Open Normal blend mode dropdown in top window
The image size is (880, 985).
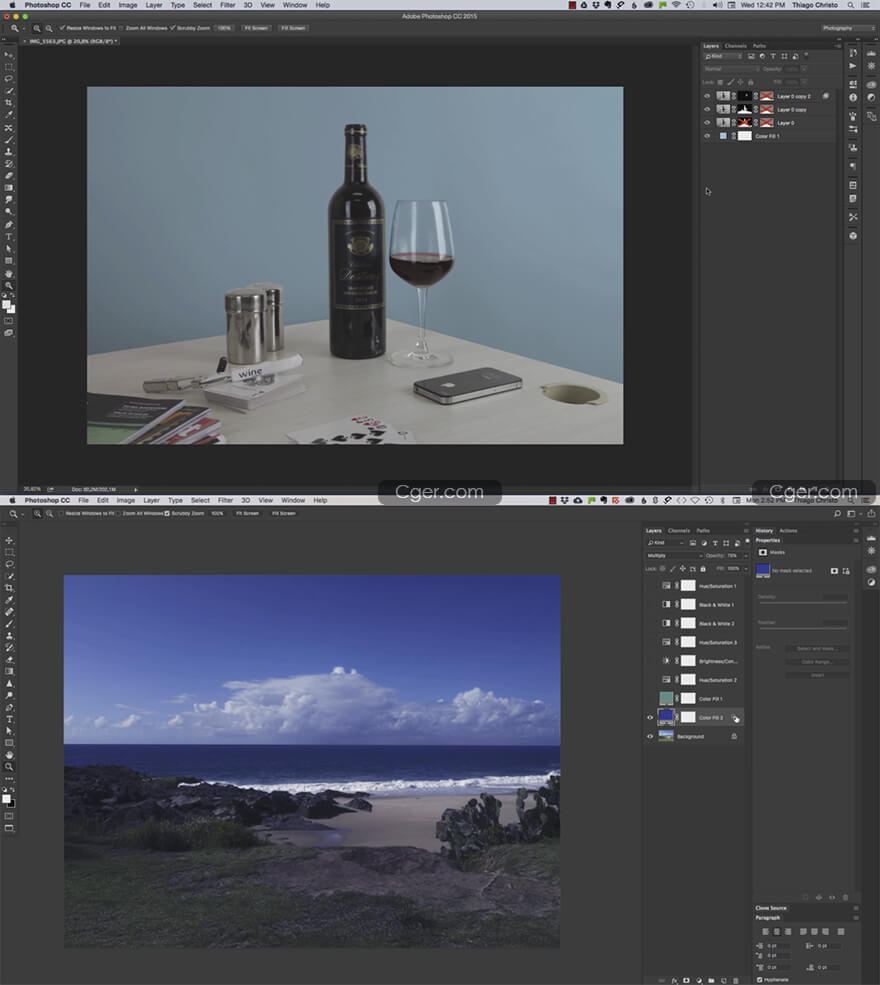point(731,69)
